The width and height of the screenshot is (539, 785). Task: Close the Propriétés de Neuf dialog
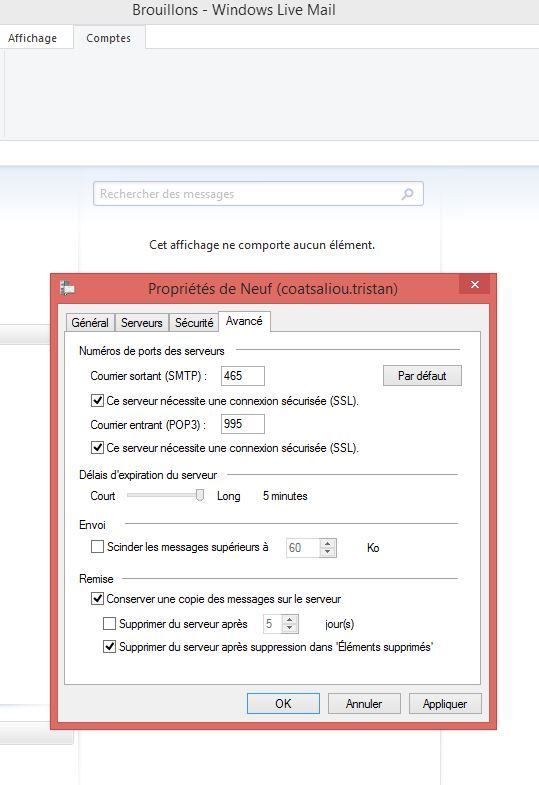(474, 285)
